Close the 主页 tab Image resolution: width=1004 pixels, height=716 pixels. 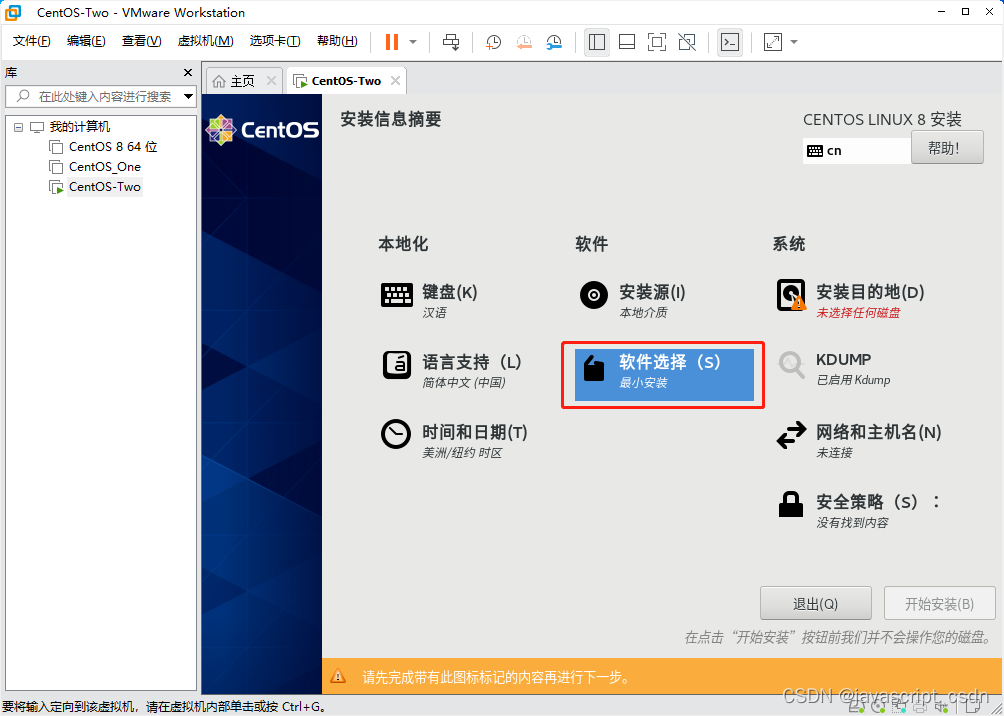click(271, 81)
